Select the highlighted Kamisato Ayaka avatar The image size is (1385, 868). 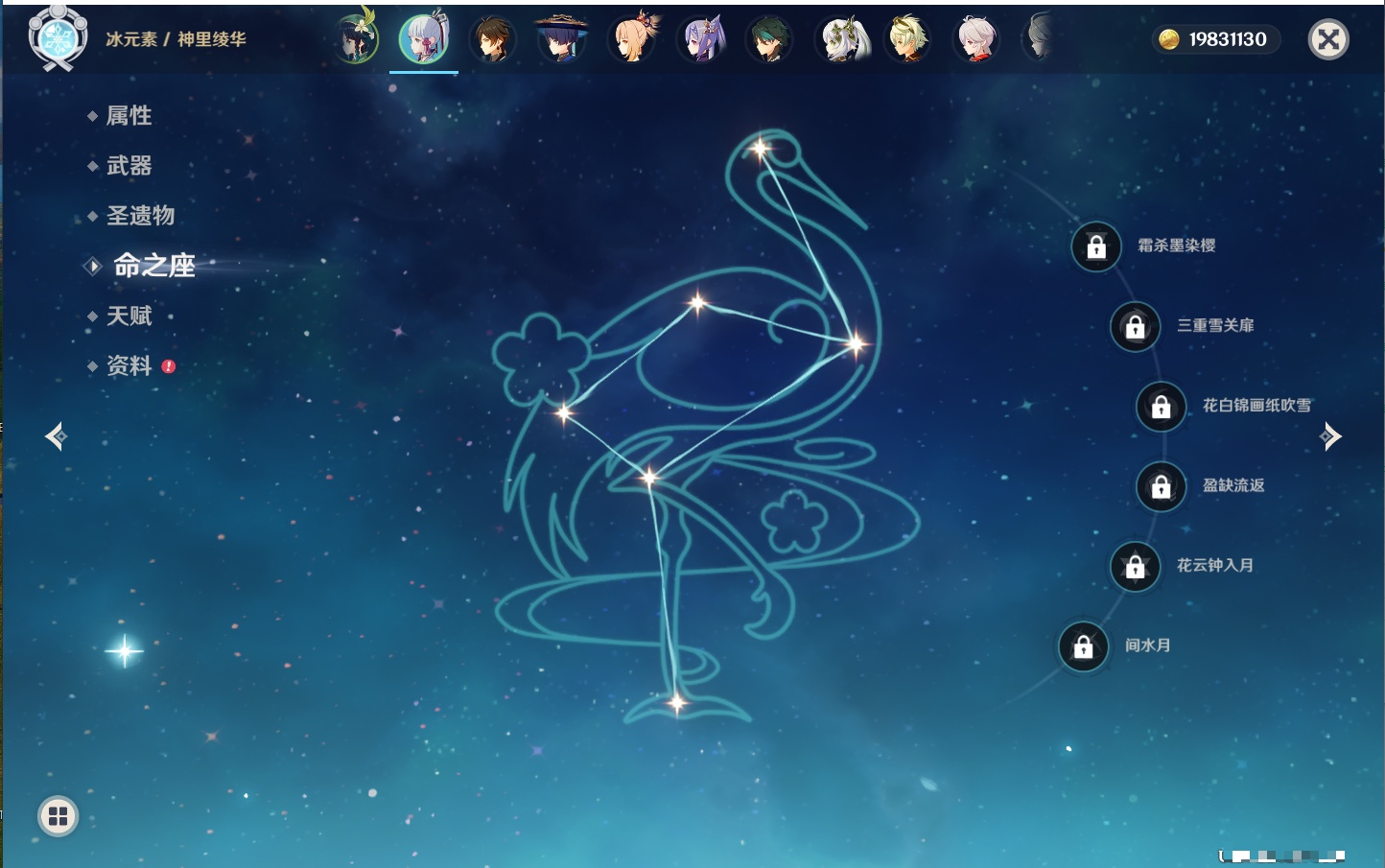tap(424, 39)
